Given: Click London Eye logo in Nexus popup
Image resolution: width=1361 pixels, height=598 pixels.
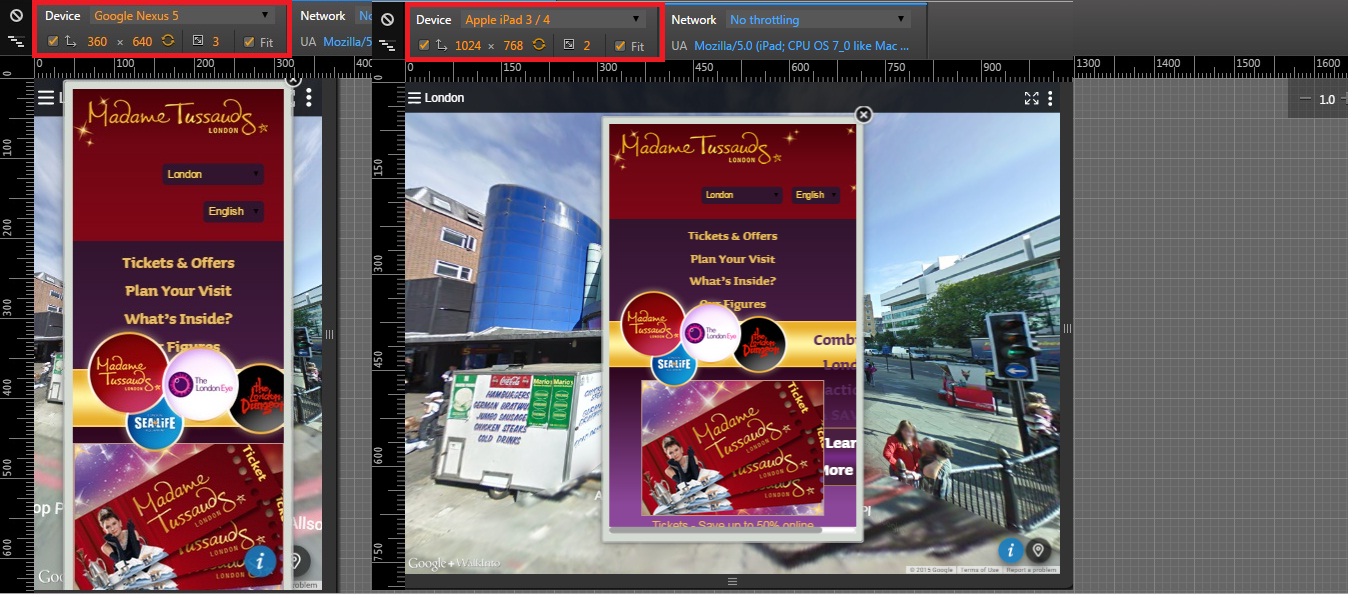Looking at the screenshot, I should click(200, 383).
